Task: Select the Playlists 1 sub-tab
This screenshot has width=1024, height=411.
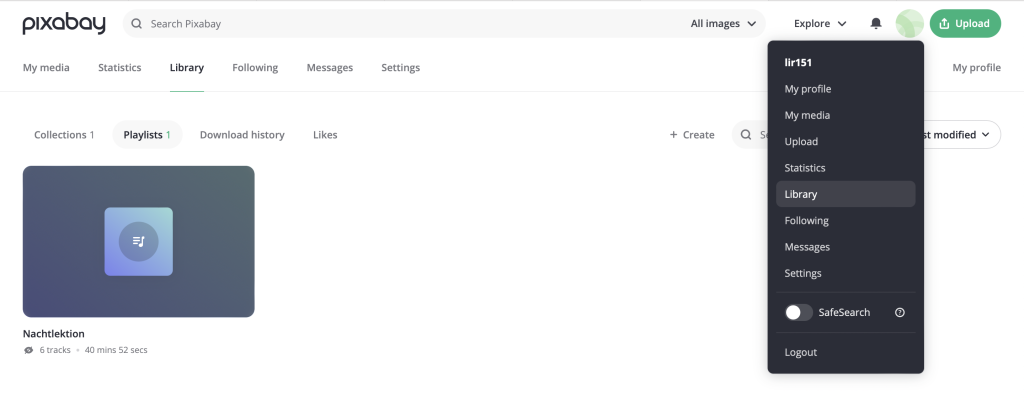Action: (x=147, y=135)
